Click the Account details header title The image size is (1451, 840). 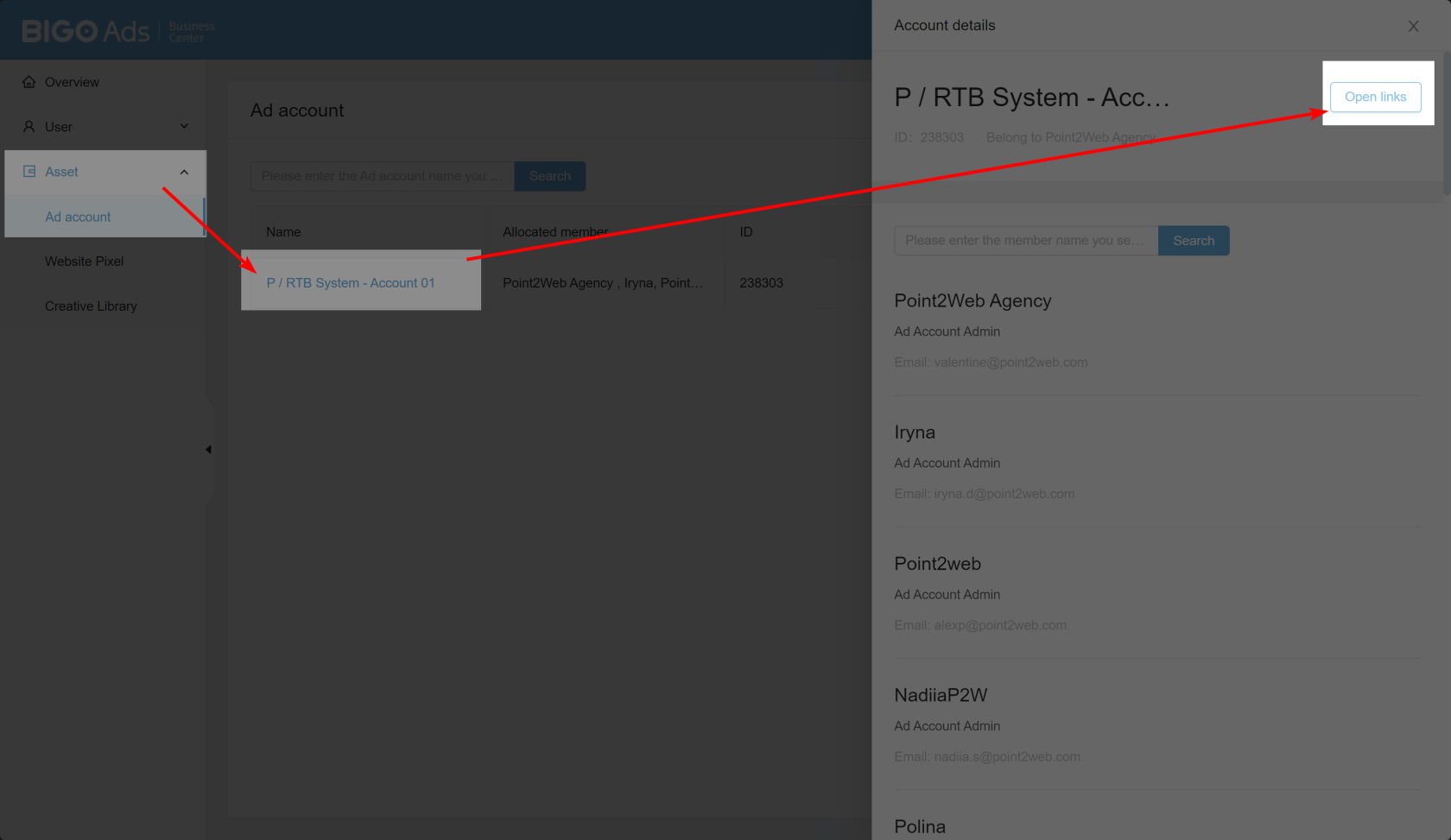(x=945, y=26)
